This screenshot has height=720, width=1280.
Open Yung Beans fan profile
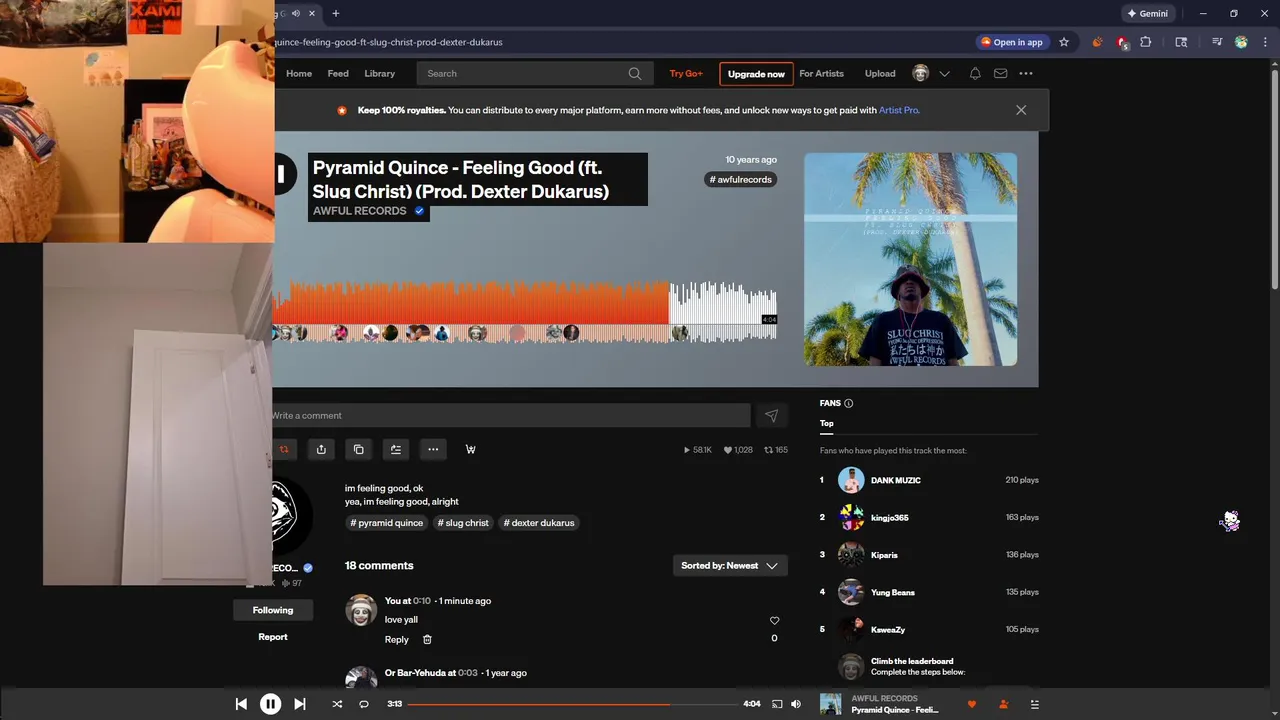coord(893,593)
